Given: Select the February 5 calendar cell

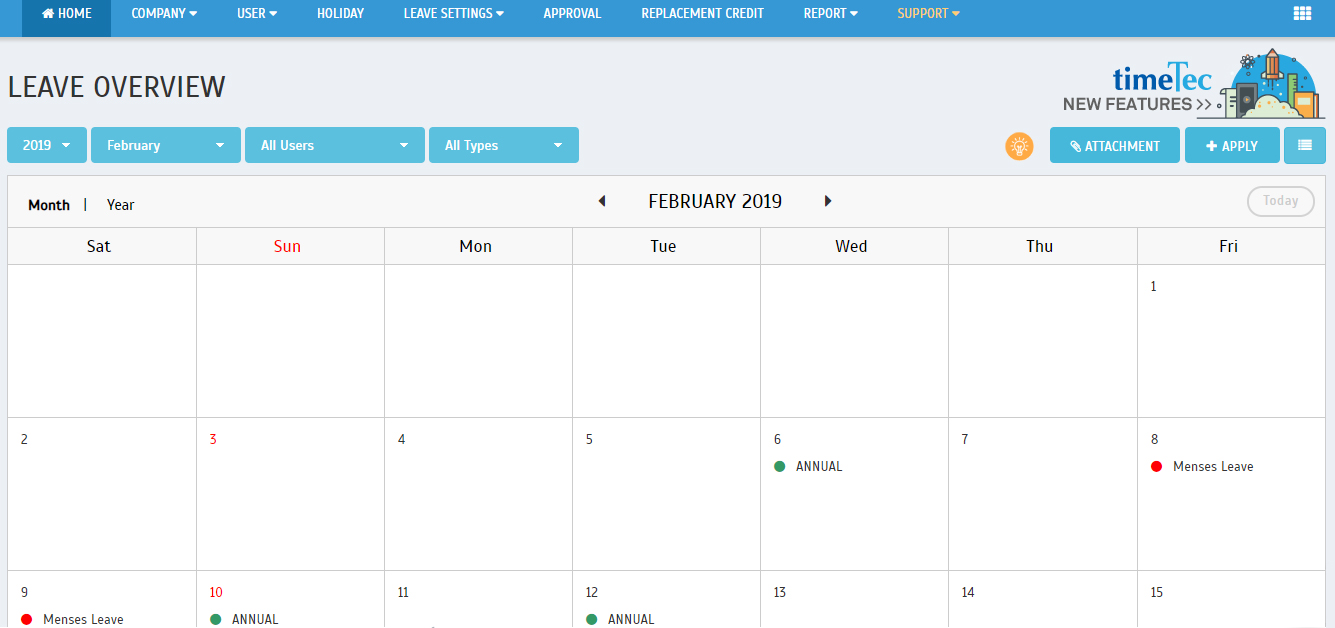Looking at the screenshot, I should pos(666,500).
